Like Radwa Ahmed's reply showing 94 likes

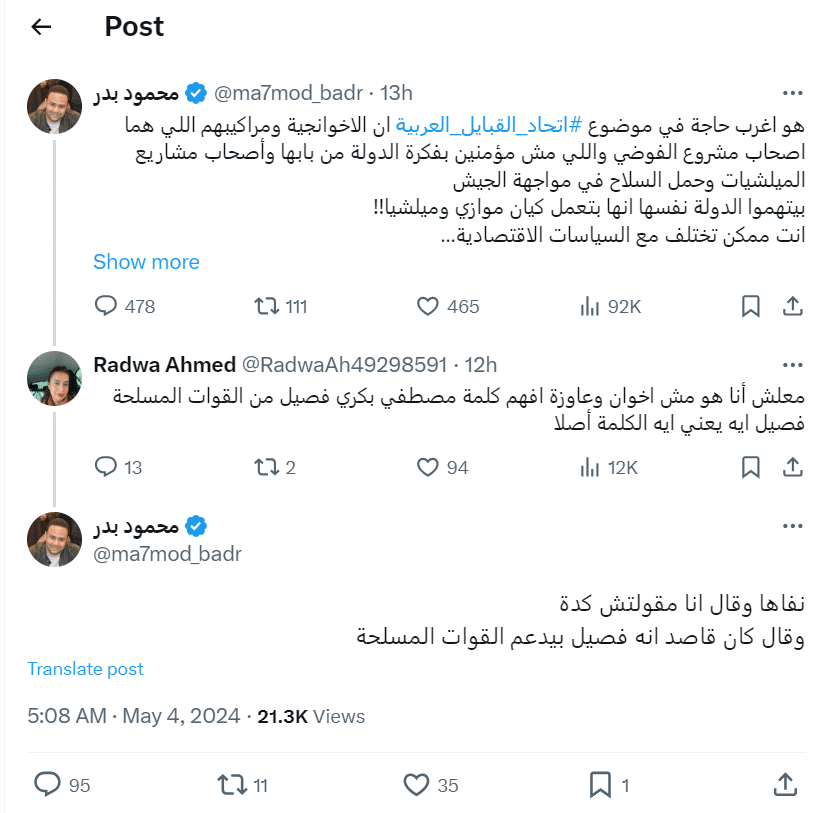coord(428,466)
